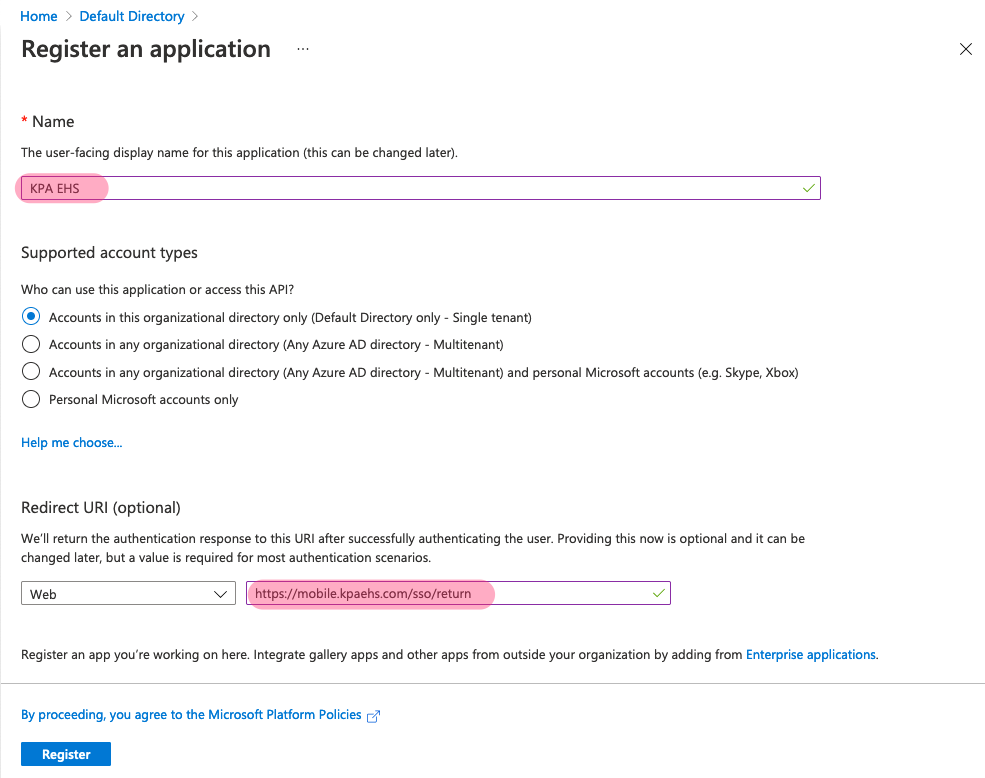This screenshot has width=985, height=778.
Task: Click the Home breadcrumb link
Action: coord(38,16)
